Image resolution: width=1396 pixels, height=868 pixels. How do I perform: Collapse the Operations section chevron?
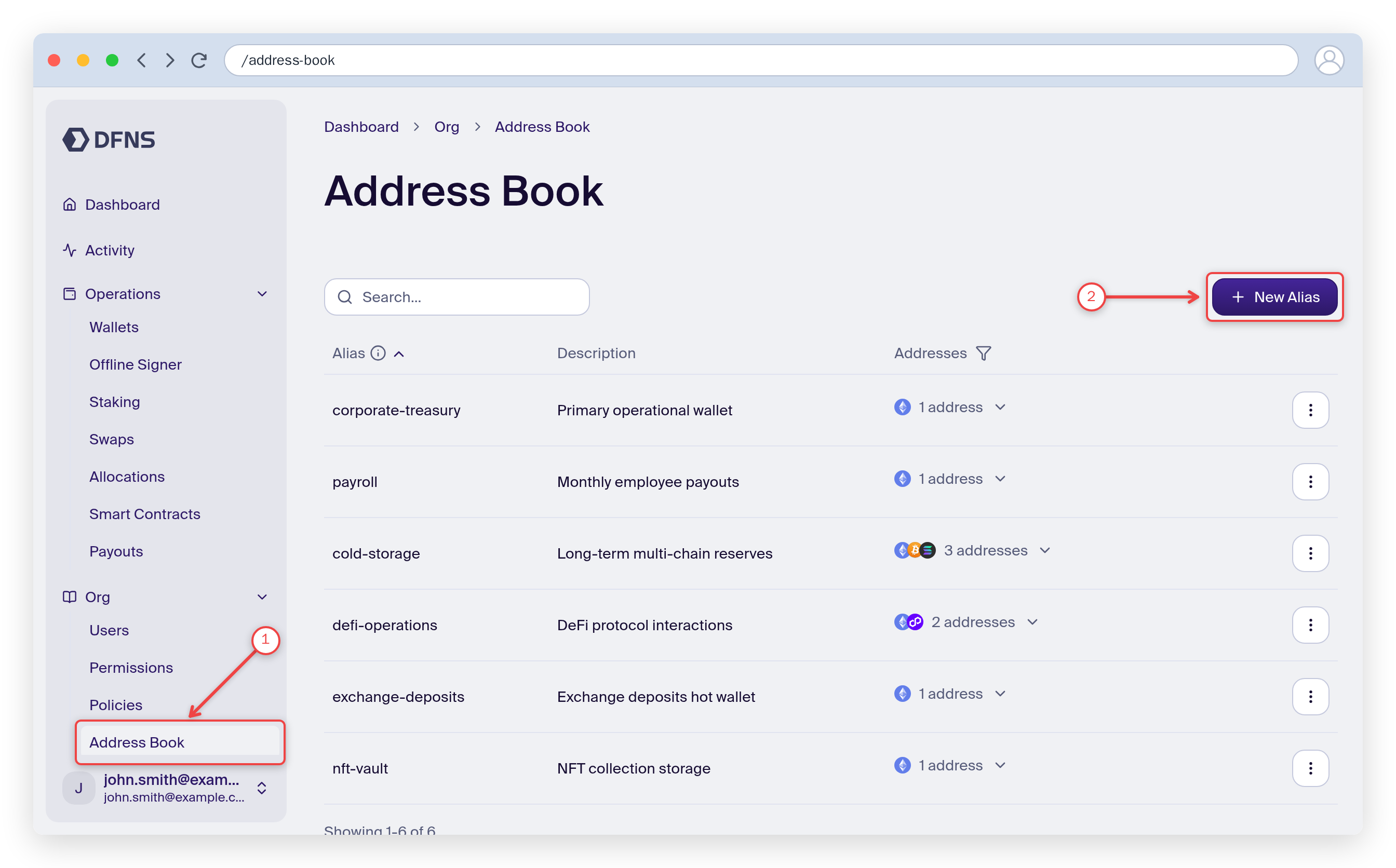[262, 294]
